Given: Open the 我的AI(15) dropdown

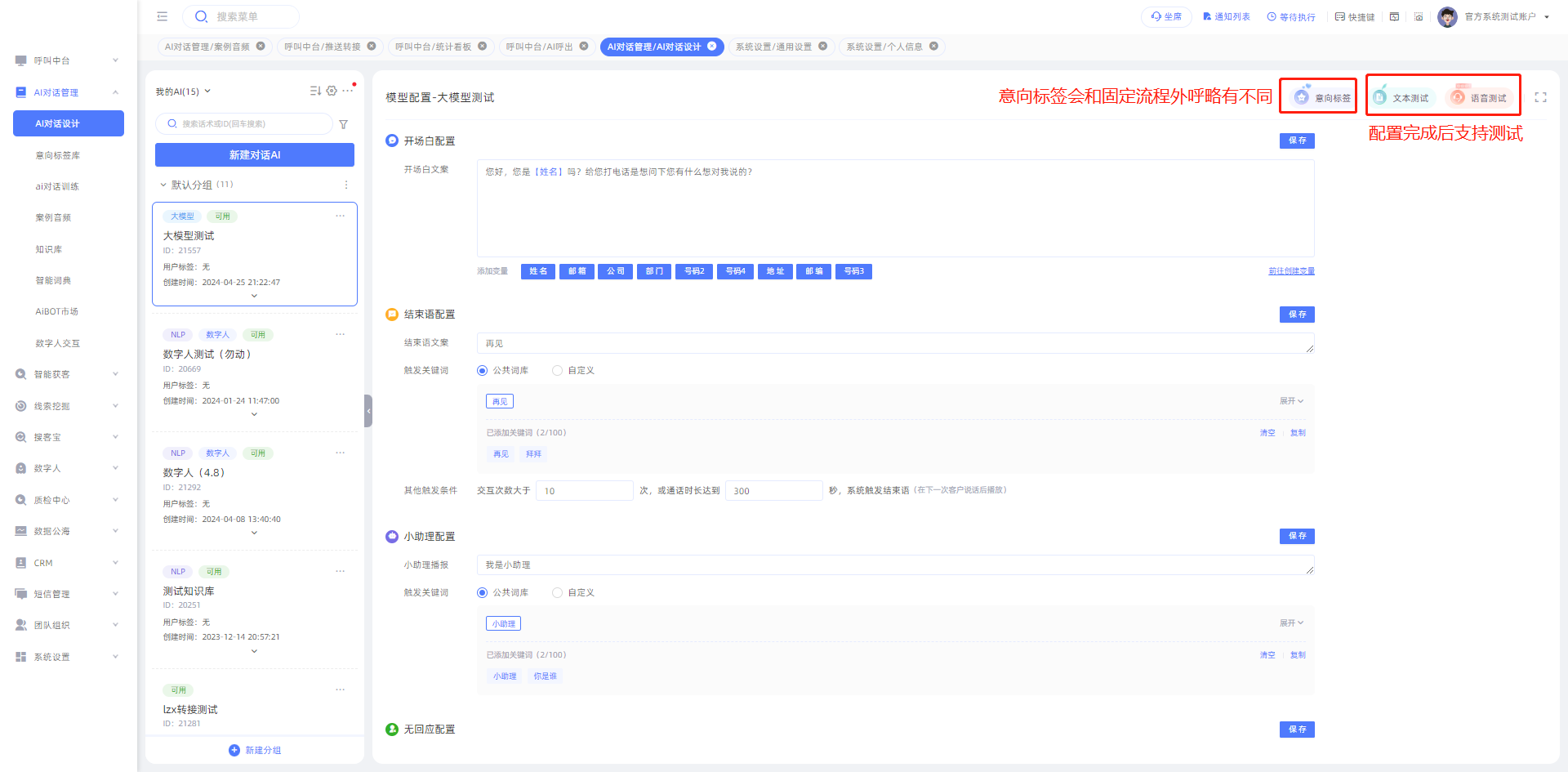Looking at the screenshot, I should (183, 91).
